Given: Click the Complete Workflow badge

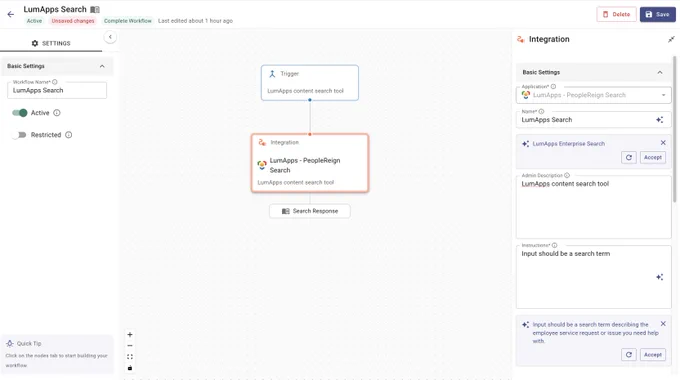Looking at the screenshot, I should (128, 21).
